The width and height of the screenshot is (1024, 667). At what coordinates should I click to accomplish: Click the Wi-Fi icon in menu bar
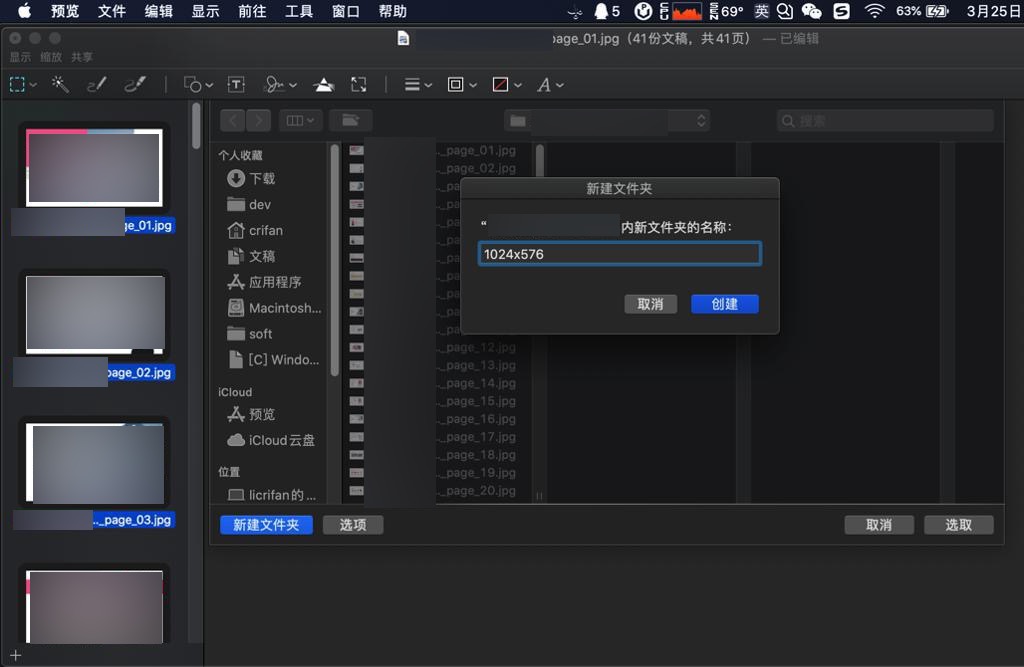(874, 11)
